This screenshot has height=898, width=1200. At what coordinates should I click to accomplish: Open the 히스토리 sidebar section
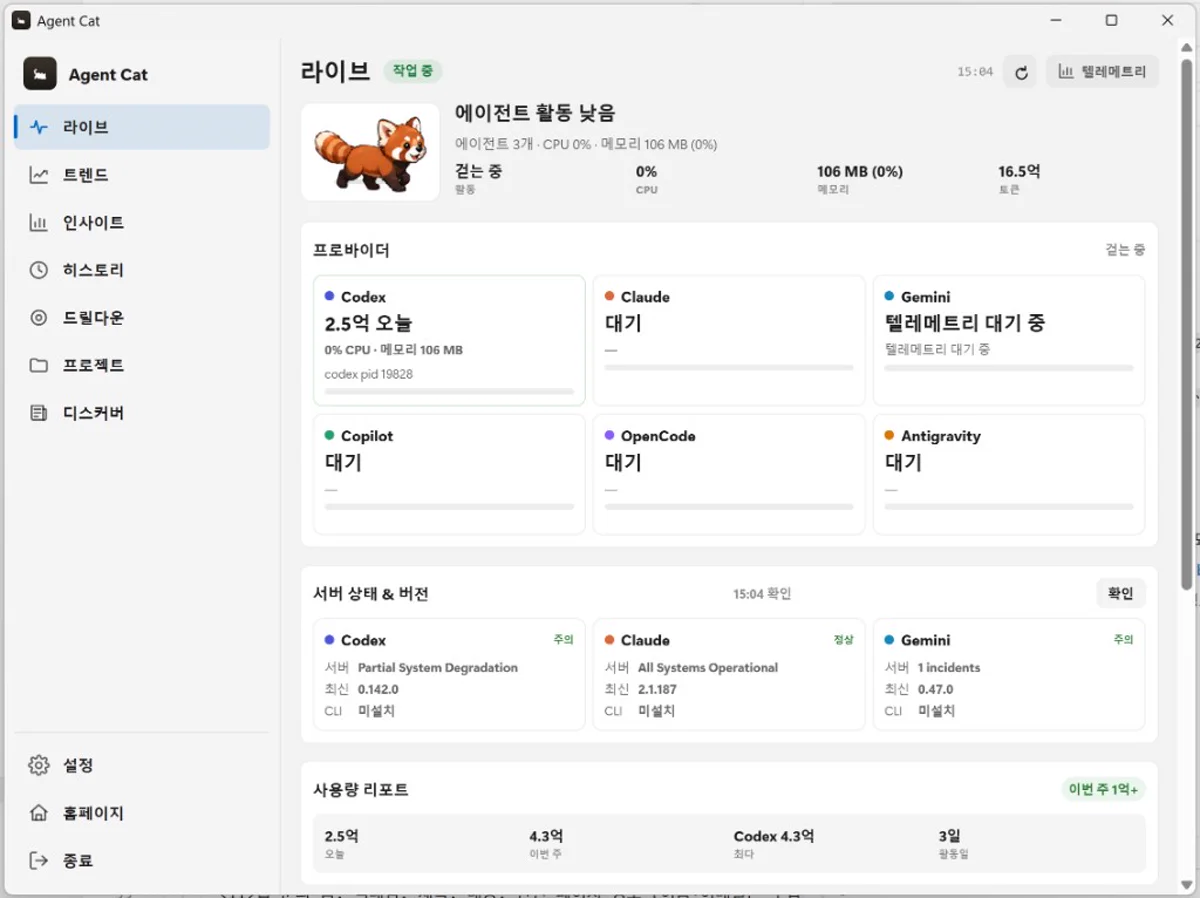(x=142, y=270)
